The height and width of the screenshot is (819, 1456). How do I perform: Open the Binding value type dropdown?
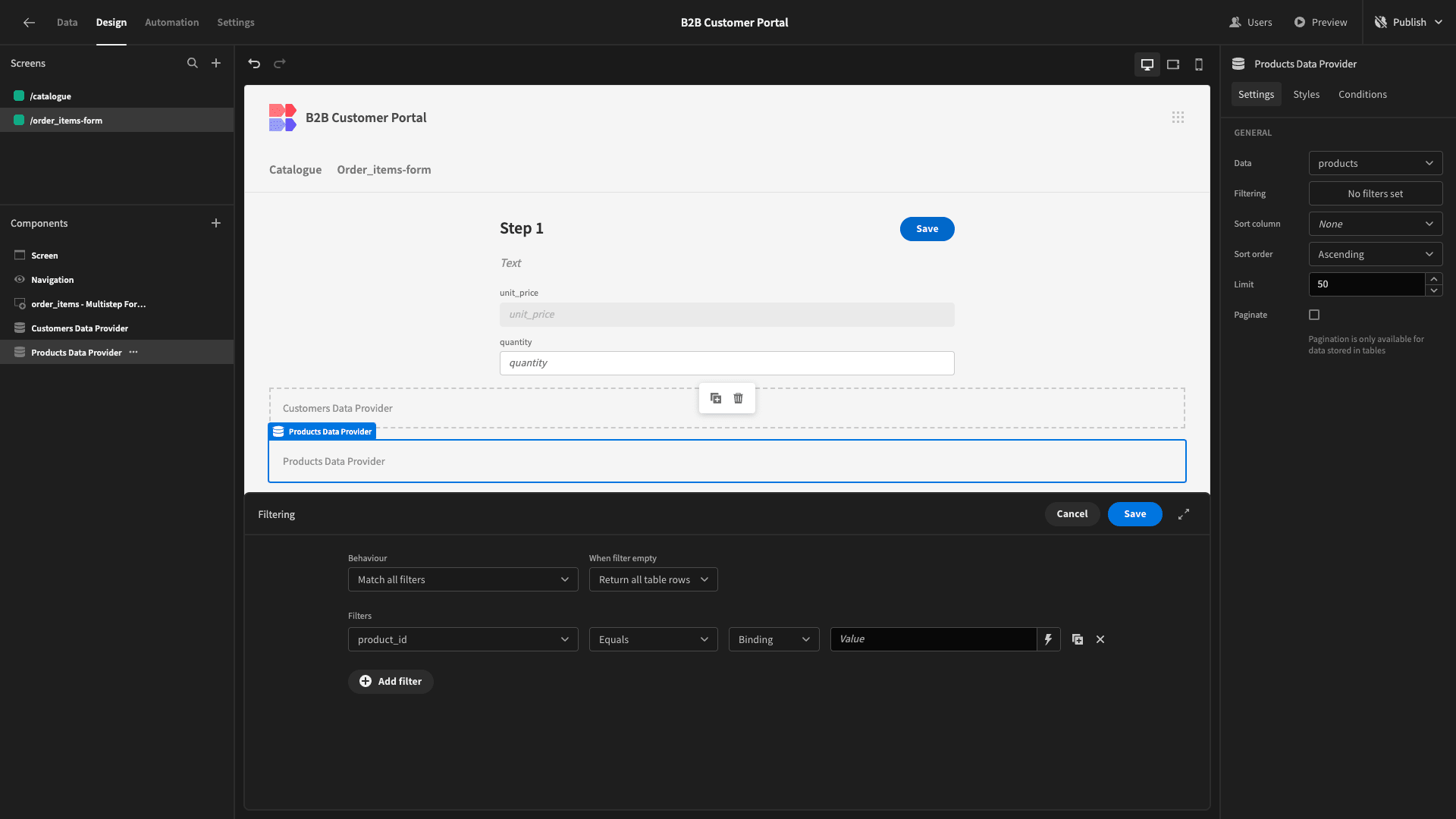[774, 639]
